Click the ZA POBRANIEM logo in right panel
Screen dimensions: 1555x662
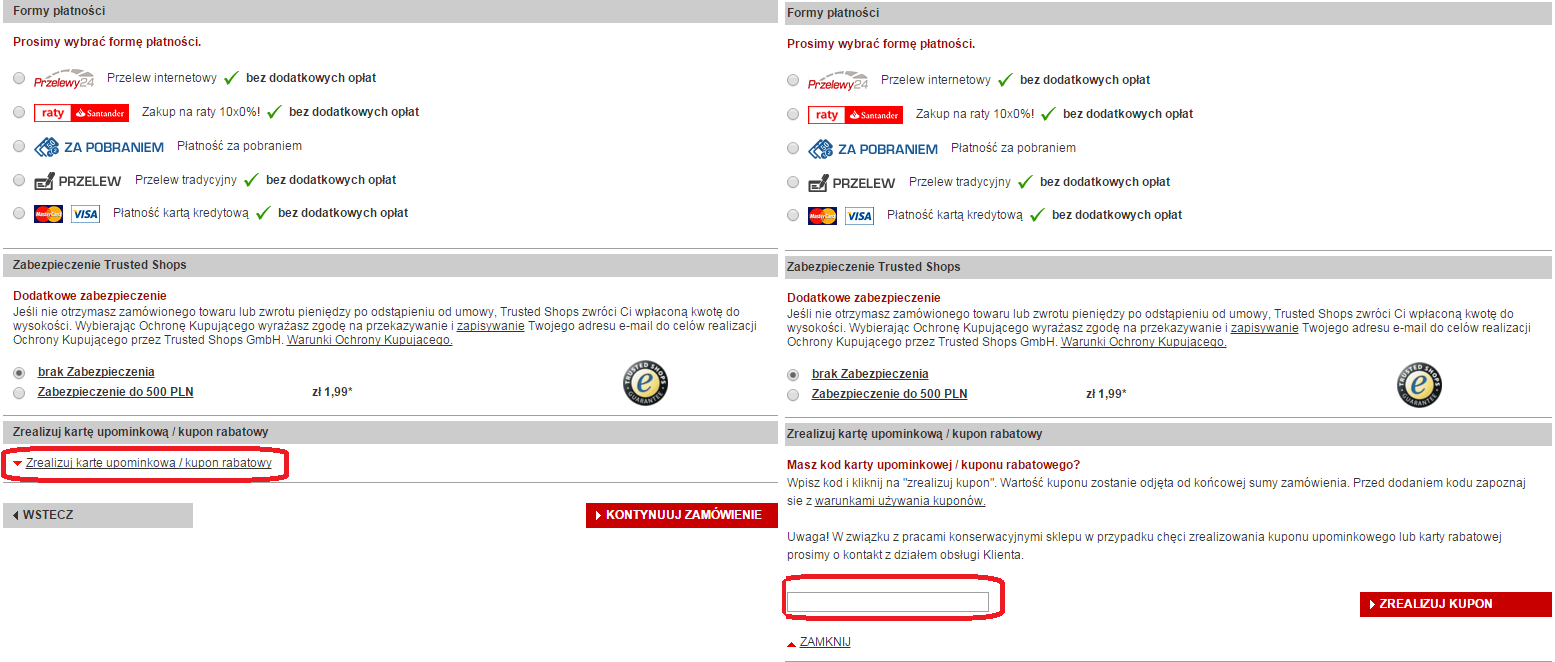click(x=873, y=149)
